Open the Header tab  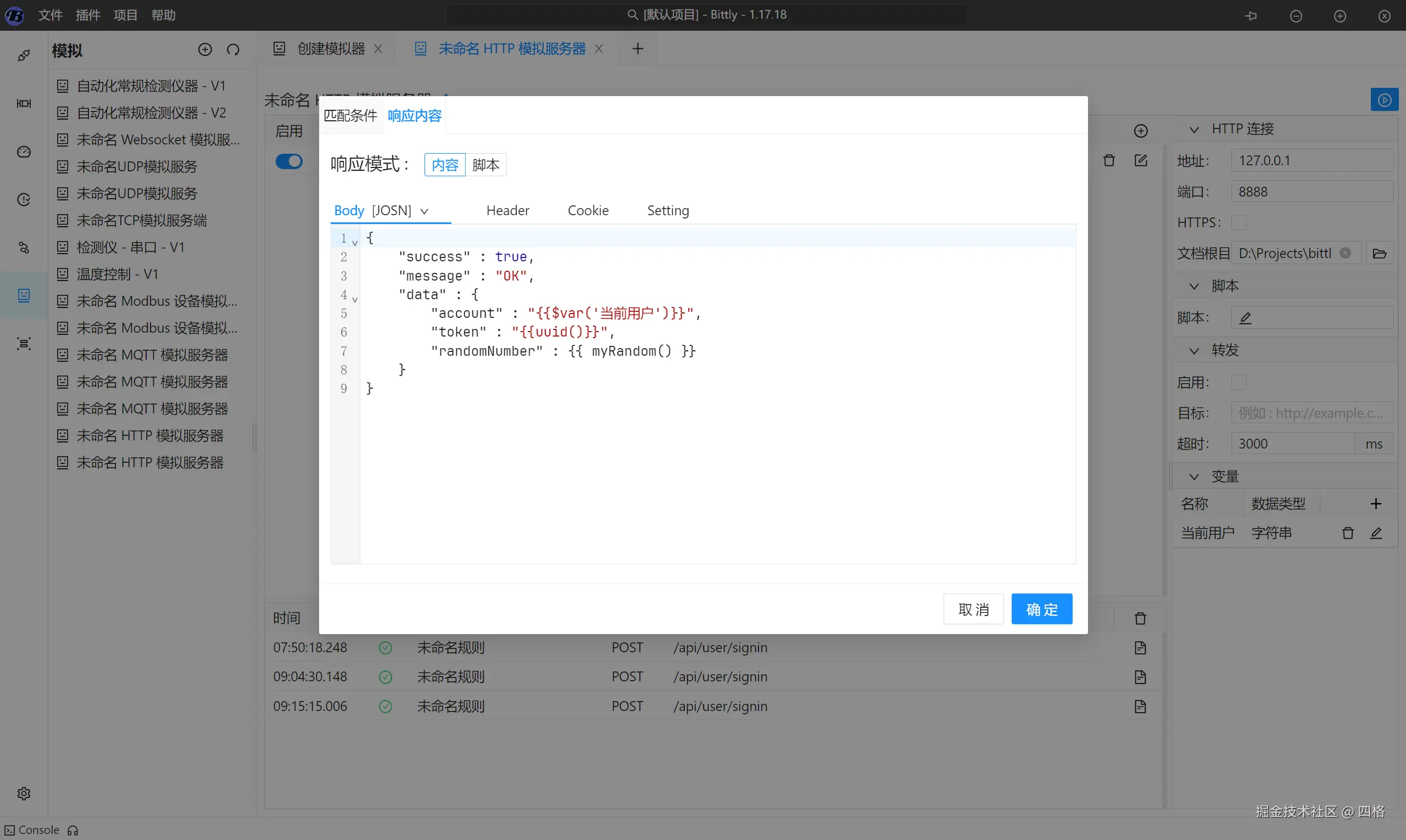[x=507, y=211]
